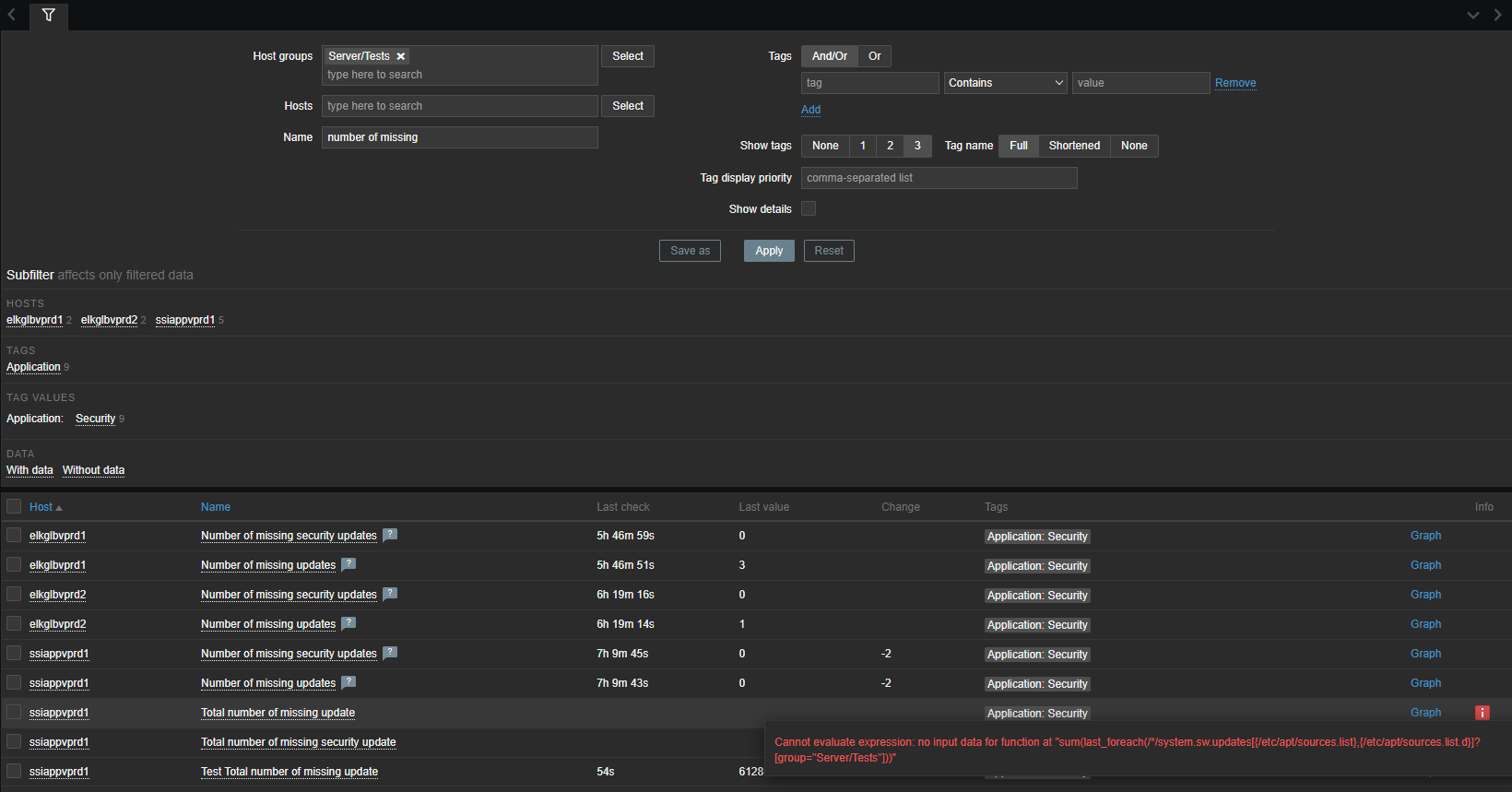Click the Name filter input field
Screen dimensions: 1512x792
pyautogui.click(x=459, y=137)
